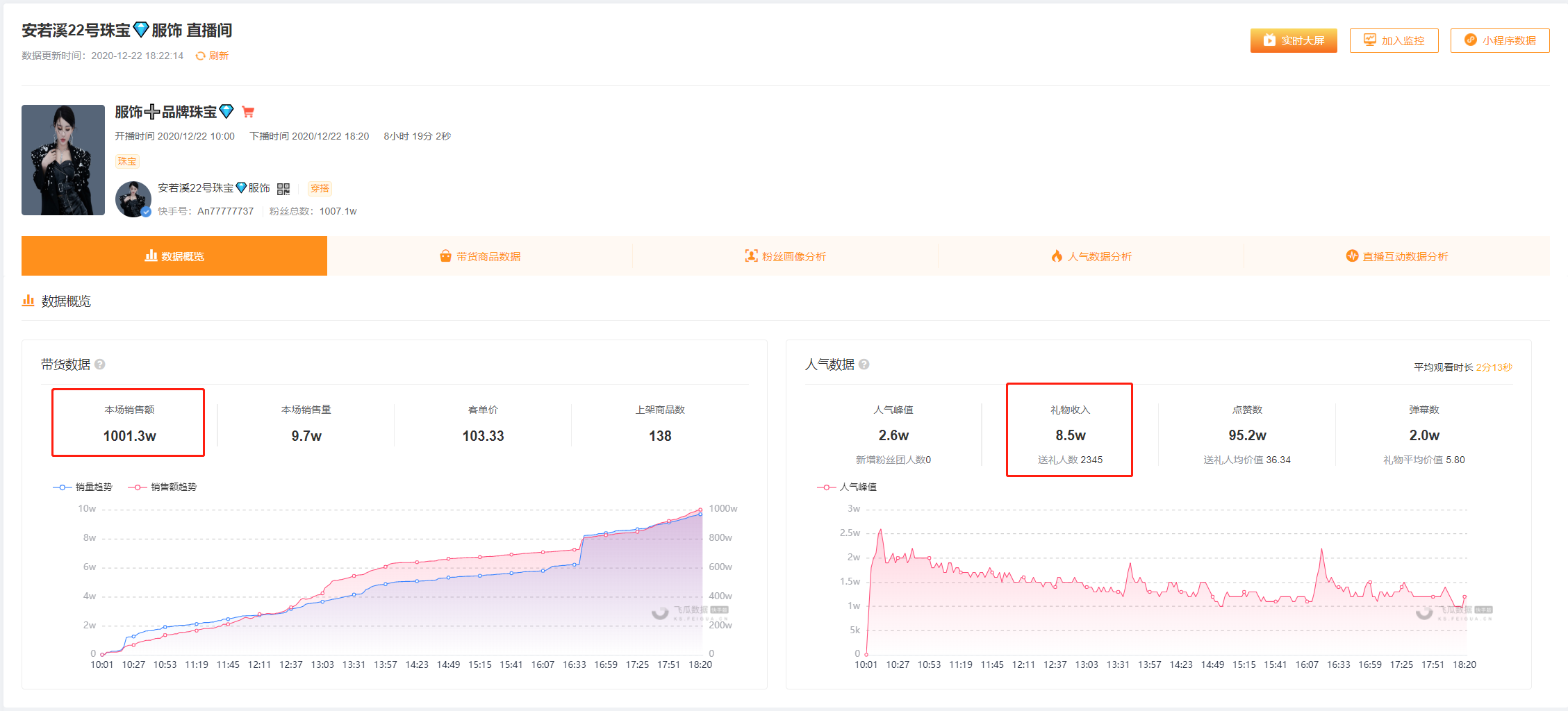Open the shopping cart icon beside title

pos(248,112)
